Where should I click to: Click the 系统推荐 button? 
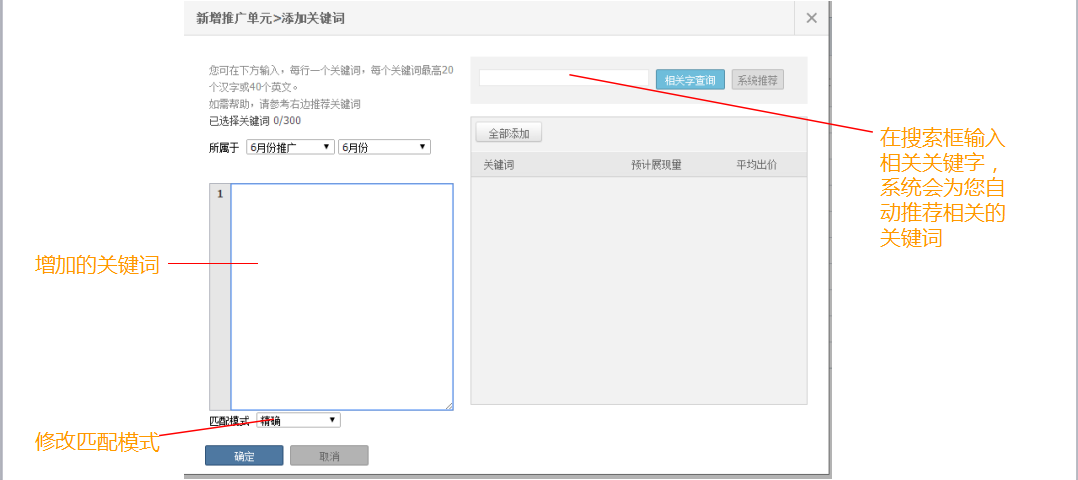757,80
